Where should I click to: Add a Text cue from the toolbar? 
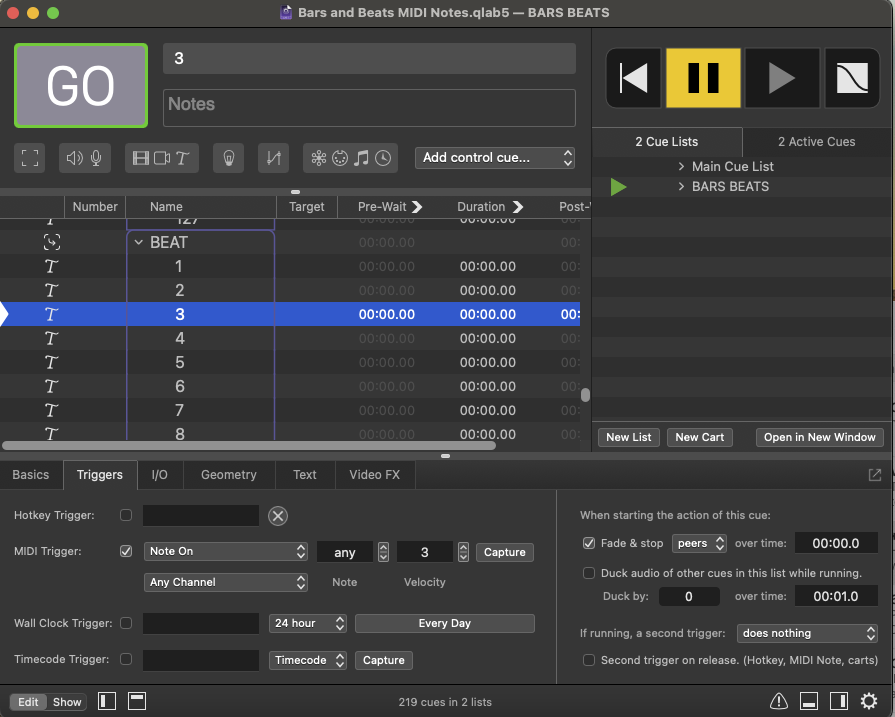[x=183, y=158]
